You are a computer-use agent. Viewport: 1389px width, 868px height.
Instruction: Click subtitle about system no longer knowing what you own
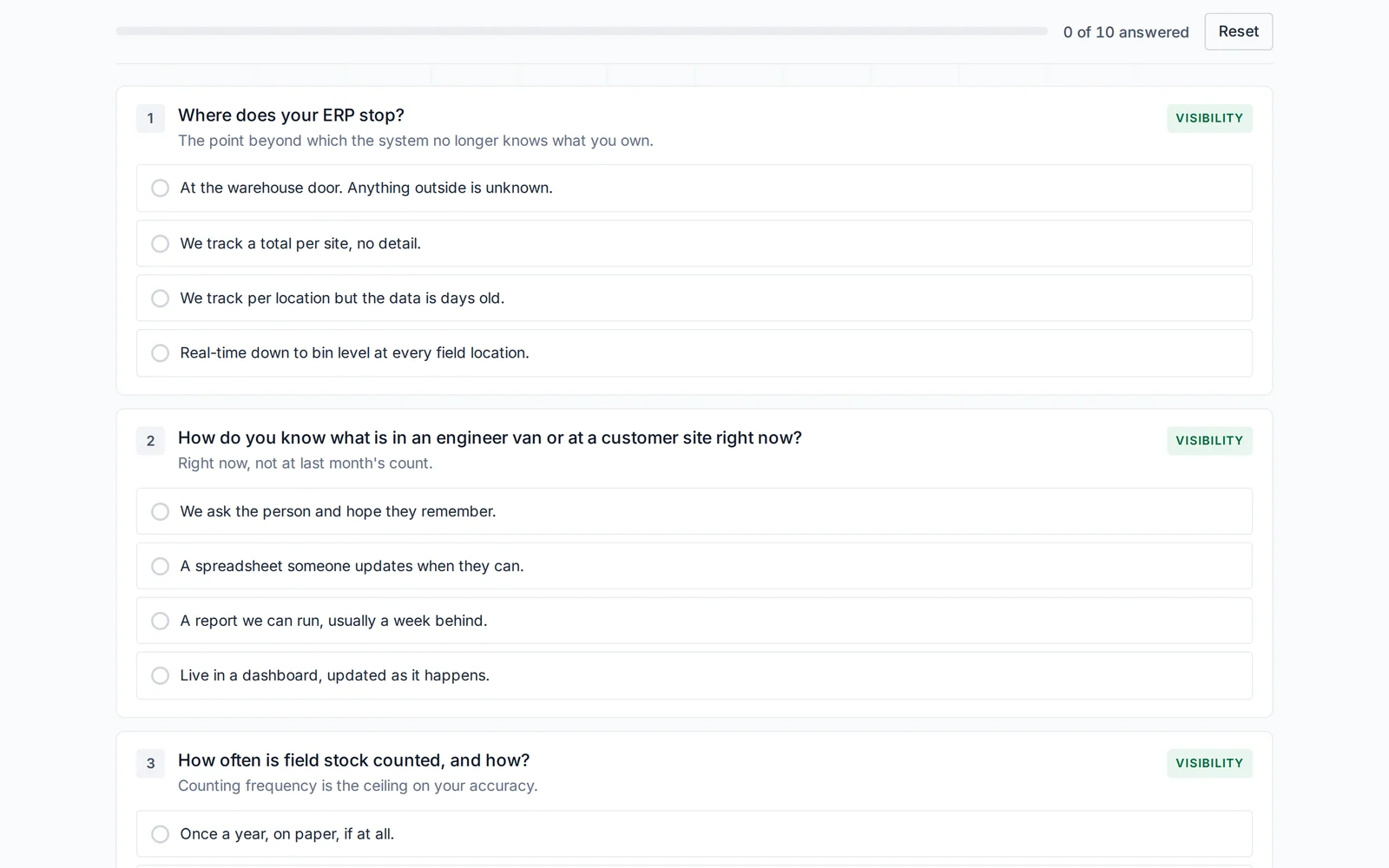click(415, 141)
